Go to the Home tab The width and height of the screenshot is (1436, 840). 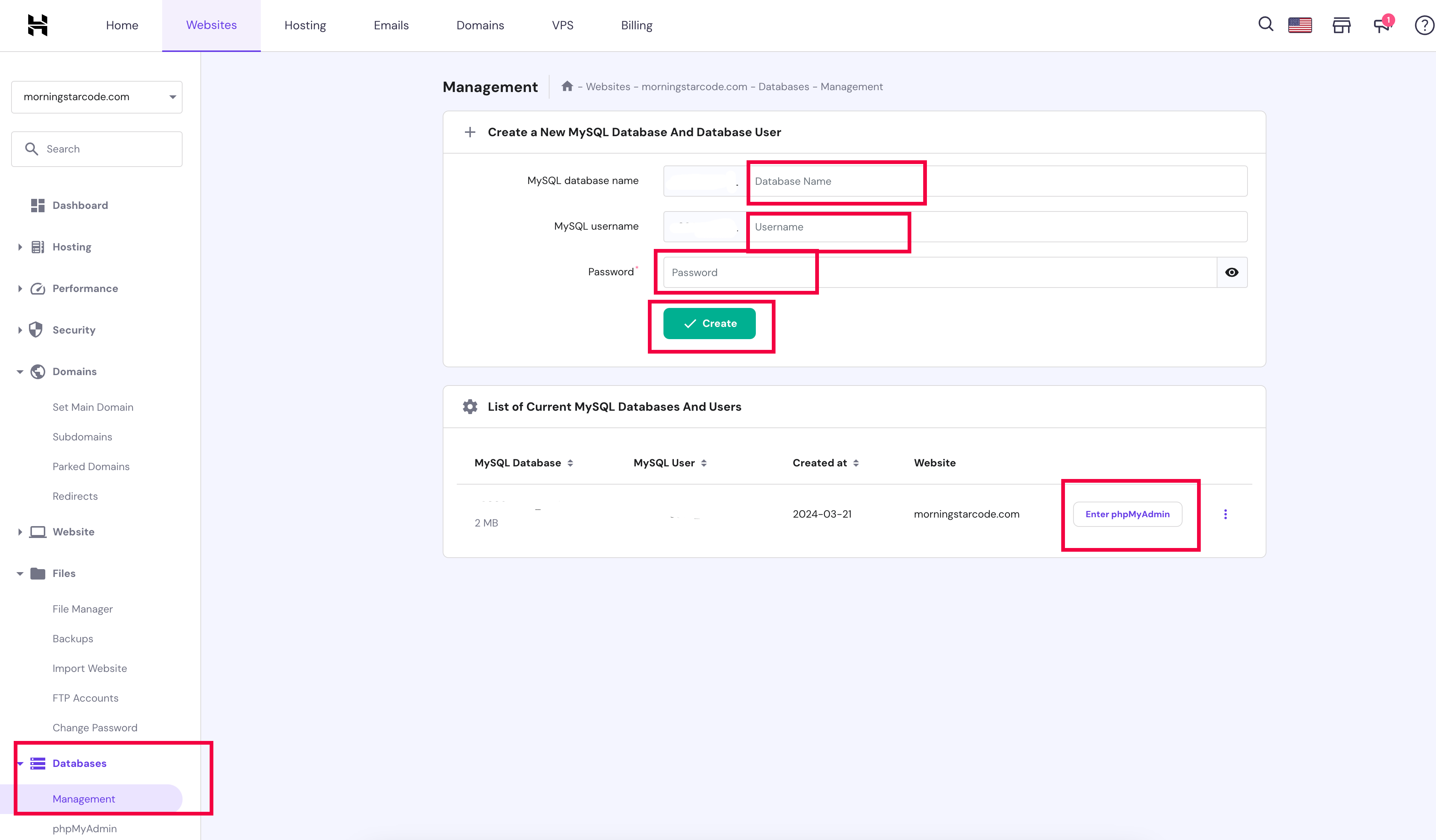[x=122, y=25]
